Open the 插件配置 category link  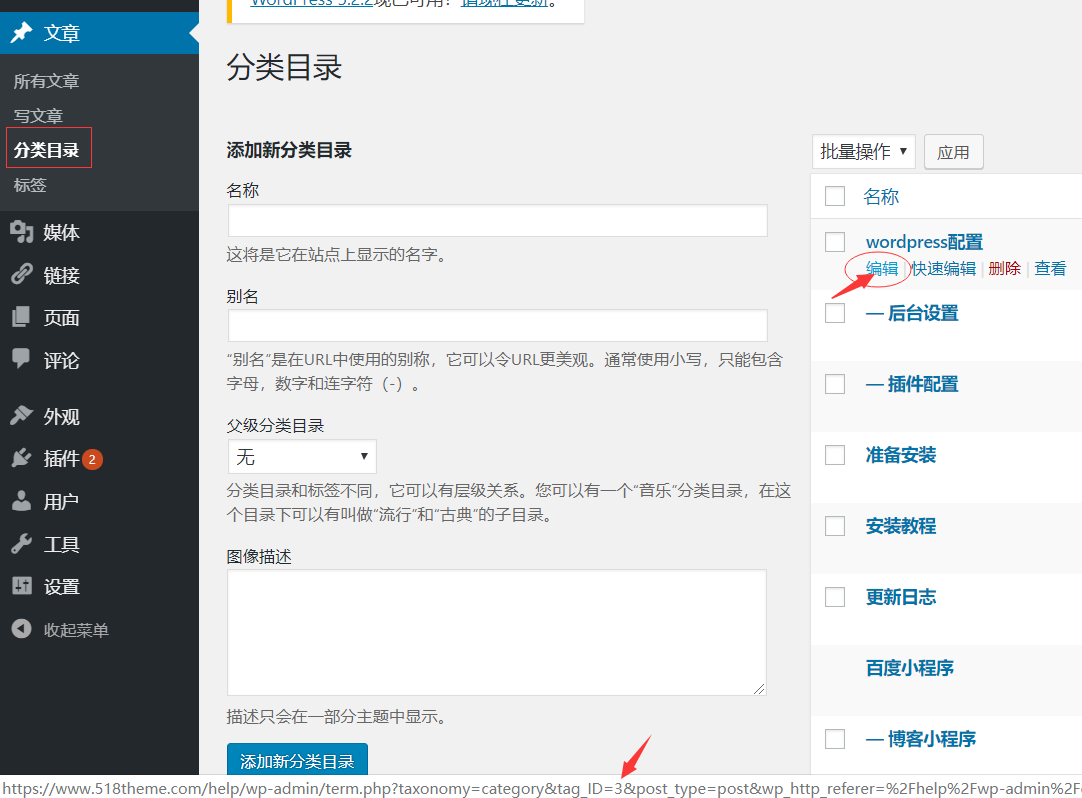912,384
